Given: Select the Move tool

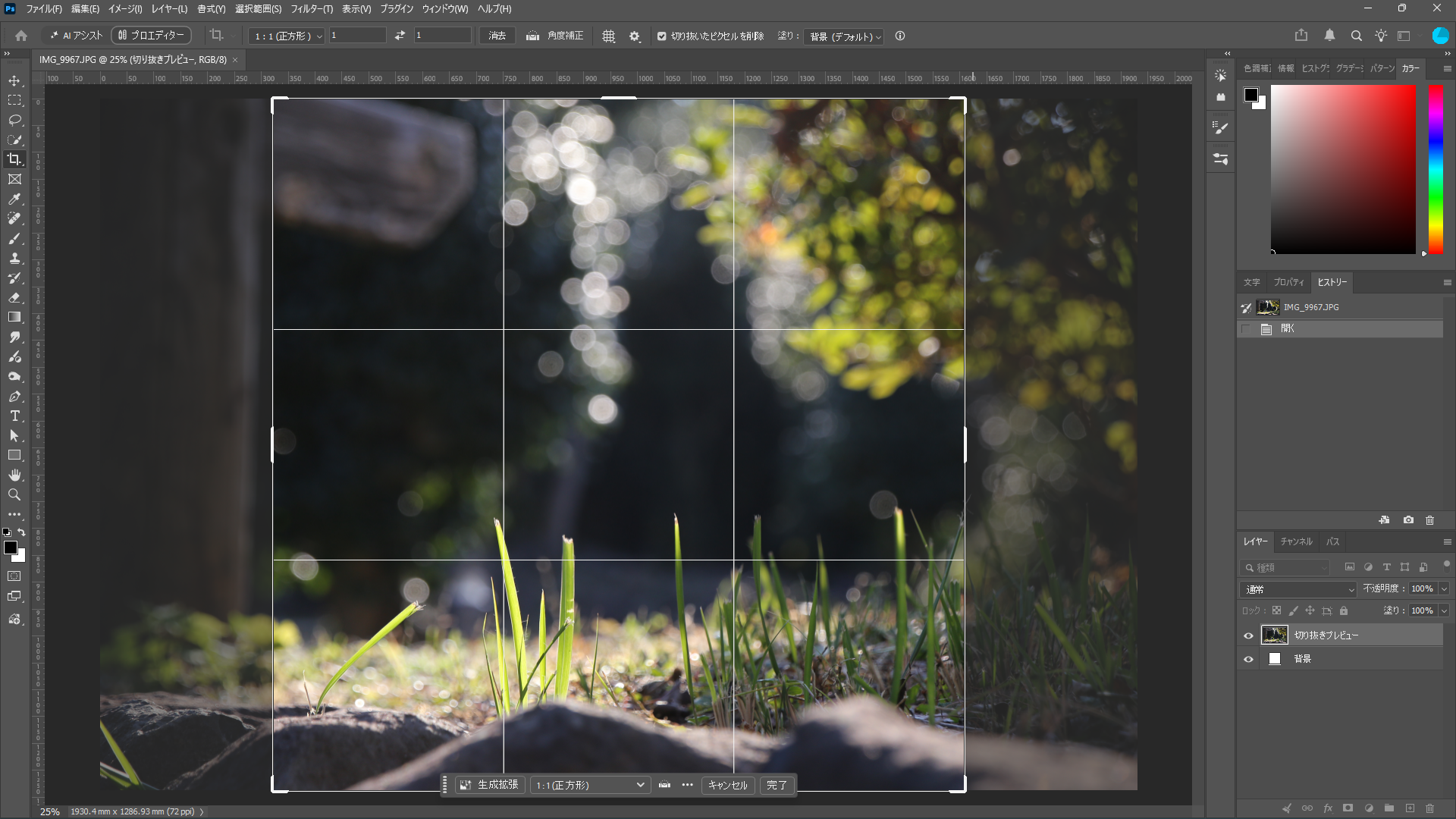Looking at the screenshot, I should point(14,80).
